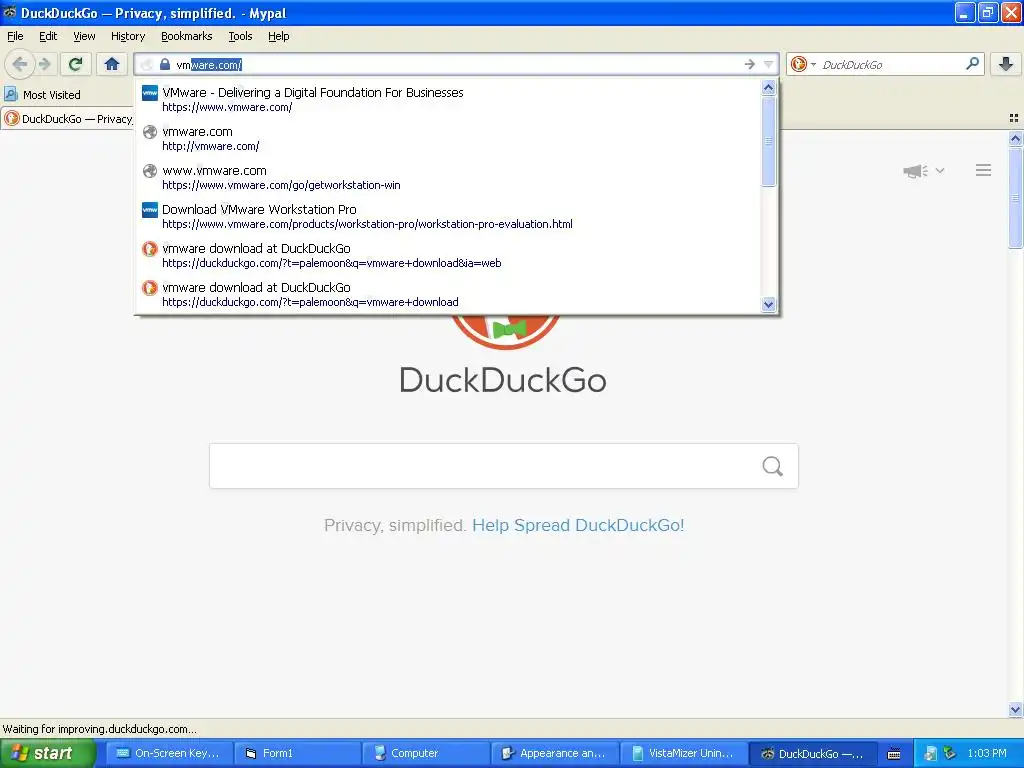
Task: Switch to Computer taskbar item
Action: (424, 753)
